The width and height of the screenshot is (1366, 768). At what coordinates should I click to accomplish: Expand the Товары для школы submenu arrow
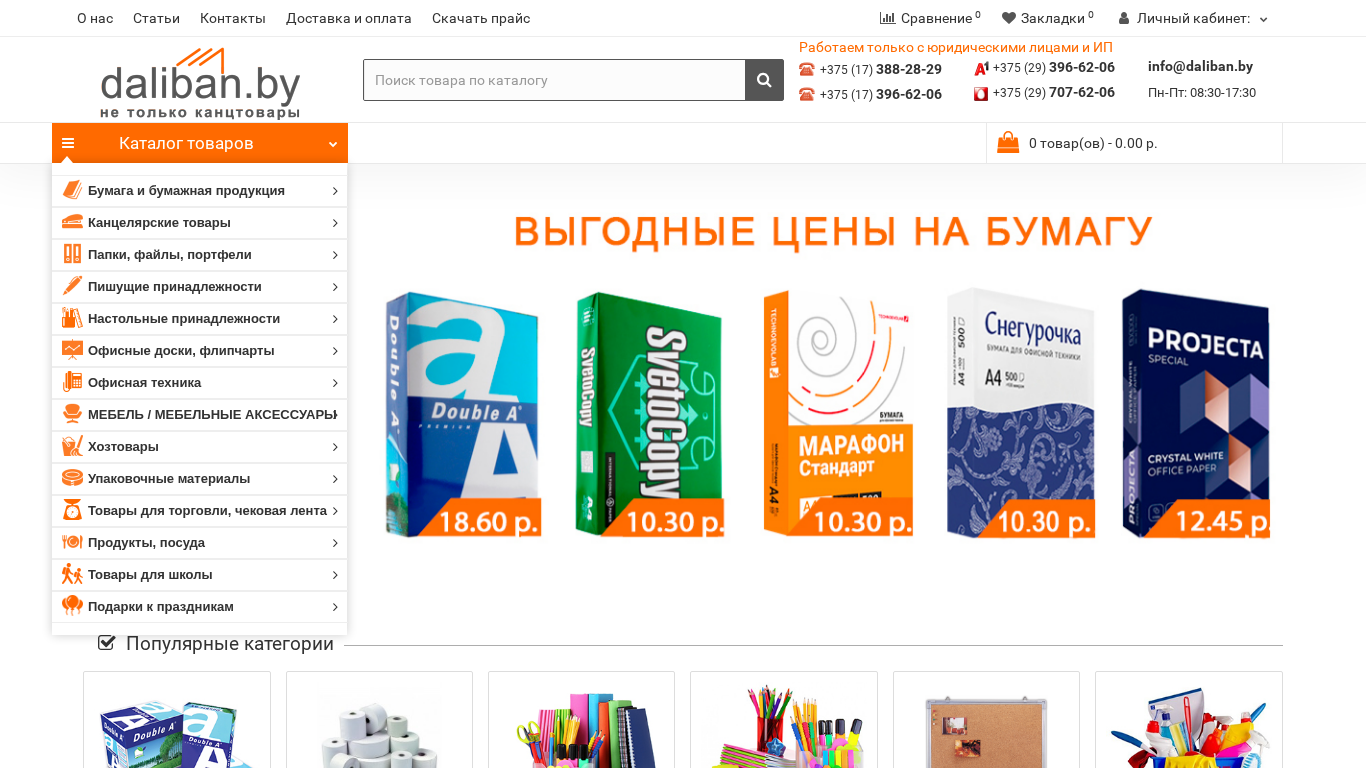[x=335, y=575]
